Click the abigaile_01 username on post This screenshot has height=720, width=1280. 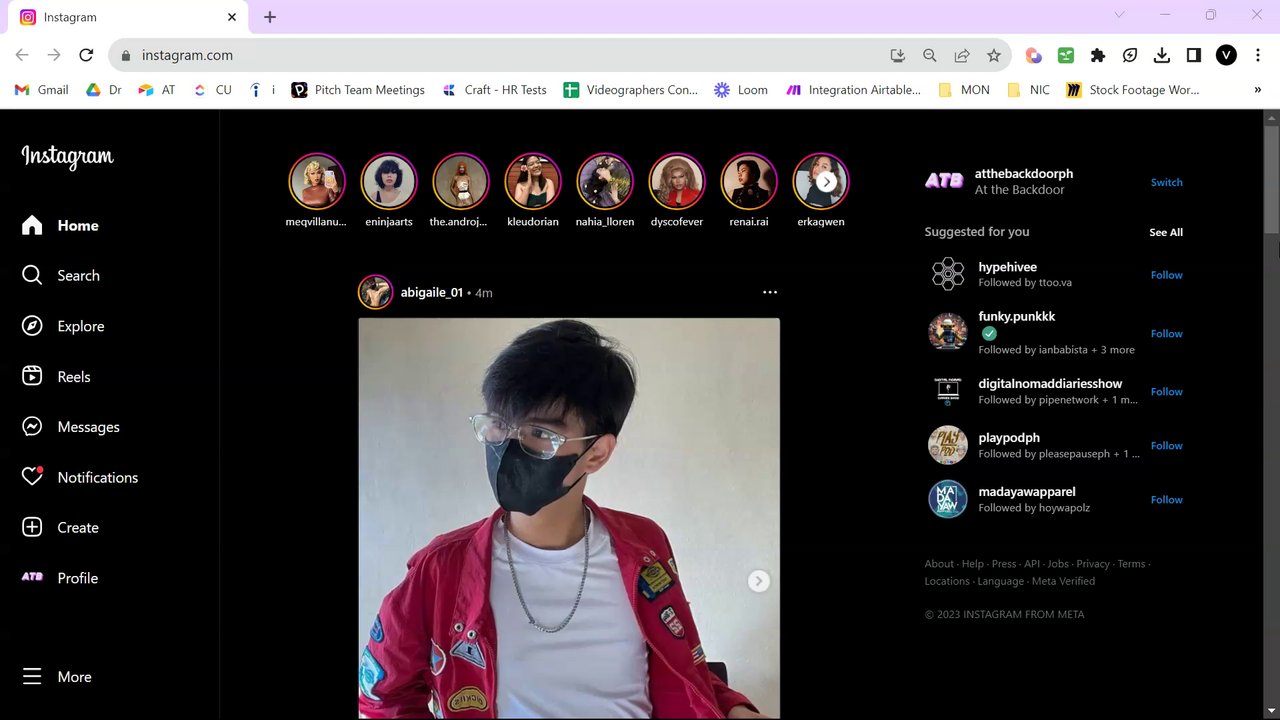click(432, 292)
